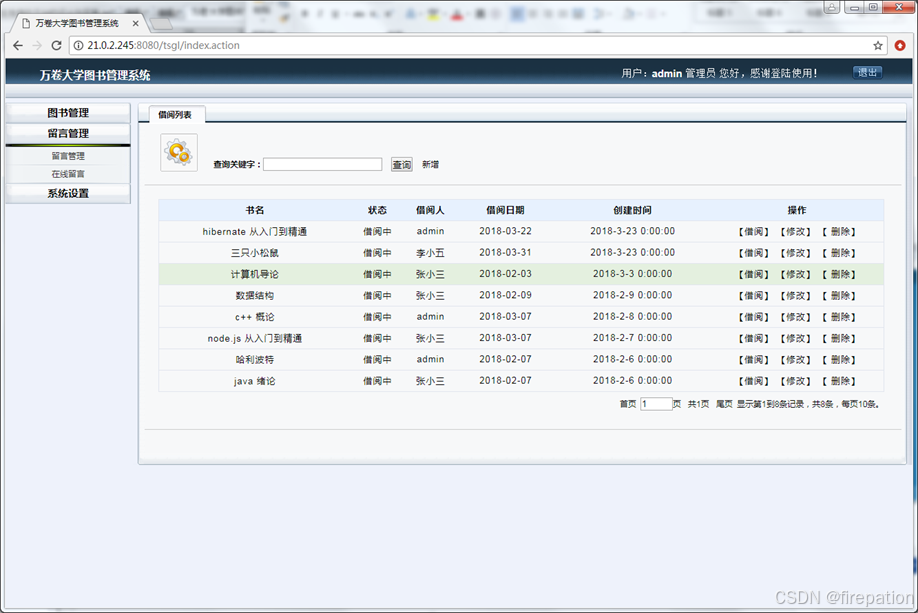Click 借阅 for java 绪论
The image size is (918, 613).
pos(754,381)
